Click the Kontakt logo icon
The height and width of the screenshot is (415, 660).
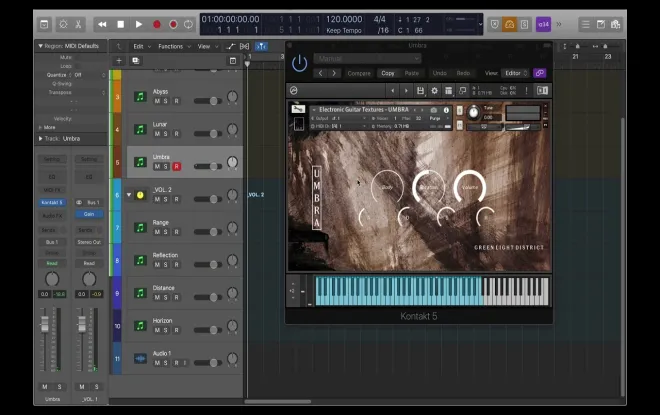tap(294, 90)
